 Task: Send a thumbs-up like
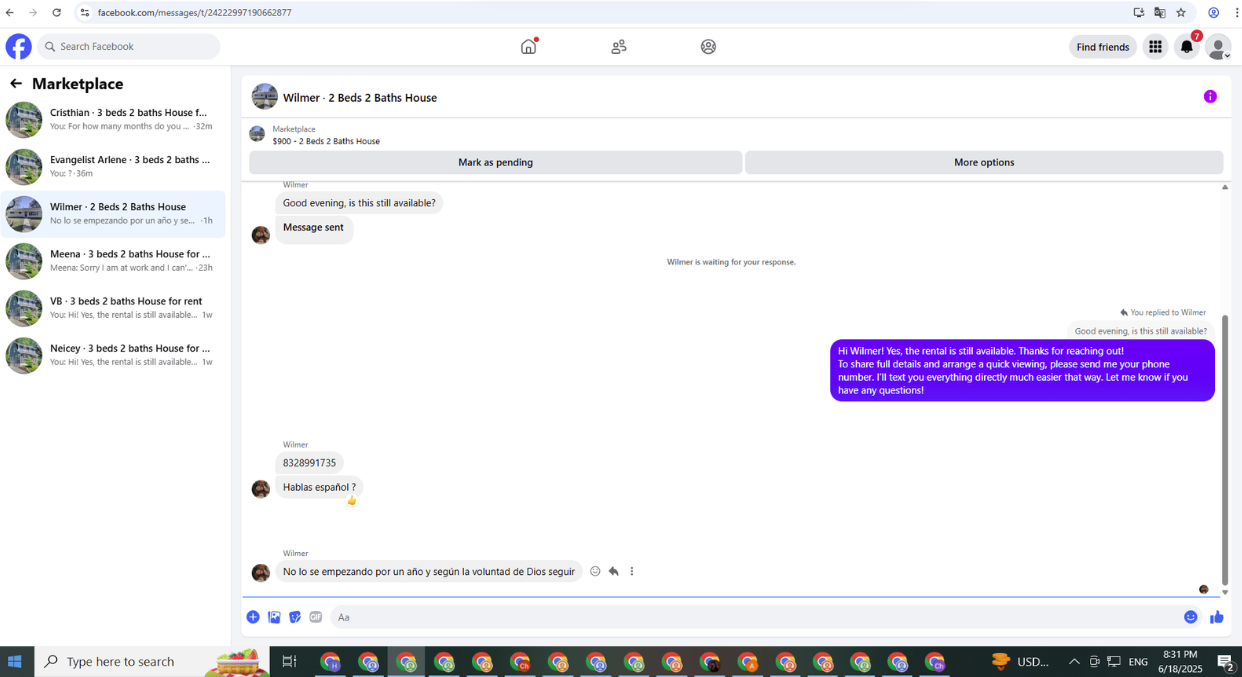1217,617
